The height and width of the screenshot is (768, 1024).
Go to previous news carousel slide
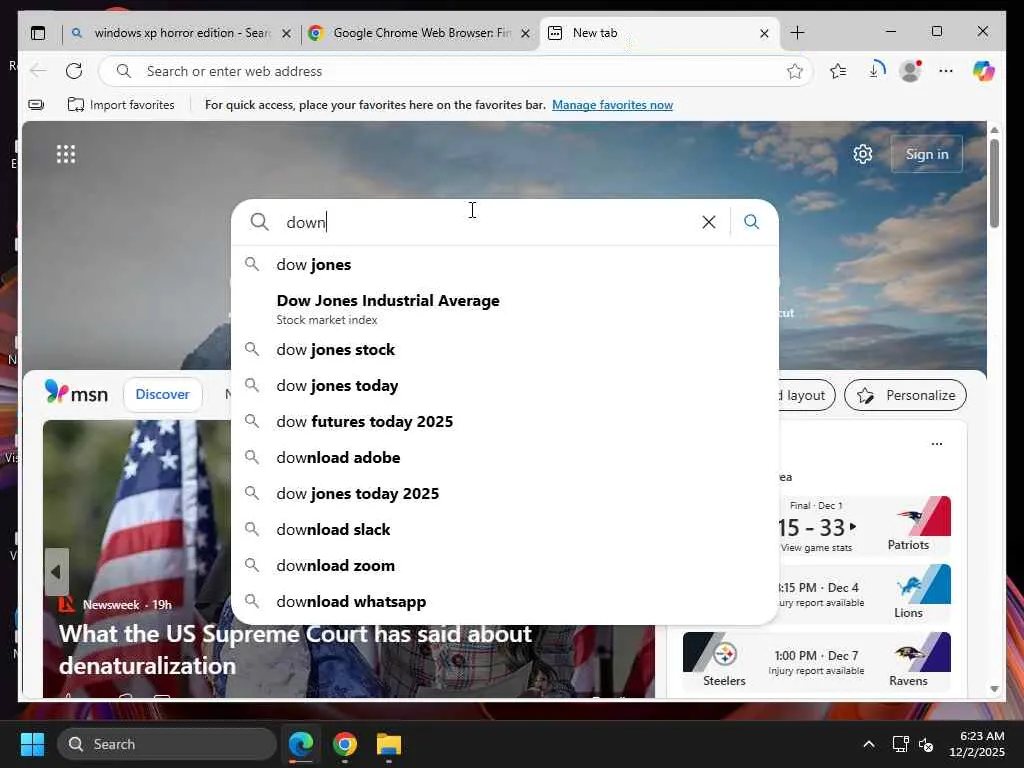click(56, 572)
